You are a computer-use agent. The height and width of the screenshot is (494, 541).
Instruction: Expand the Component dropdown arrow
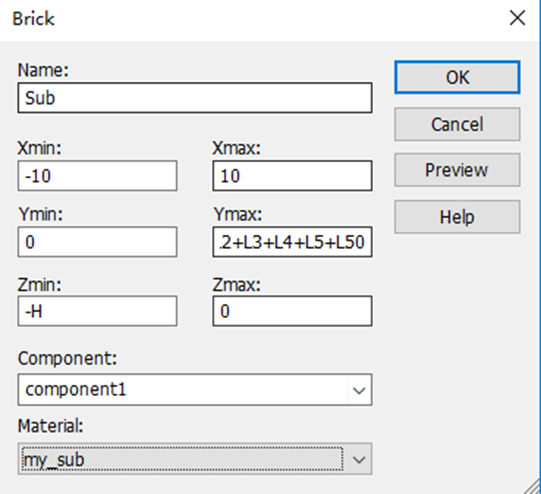(359, 390)
